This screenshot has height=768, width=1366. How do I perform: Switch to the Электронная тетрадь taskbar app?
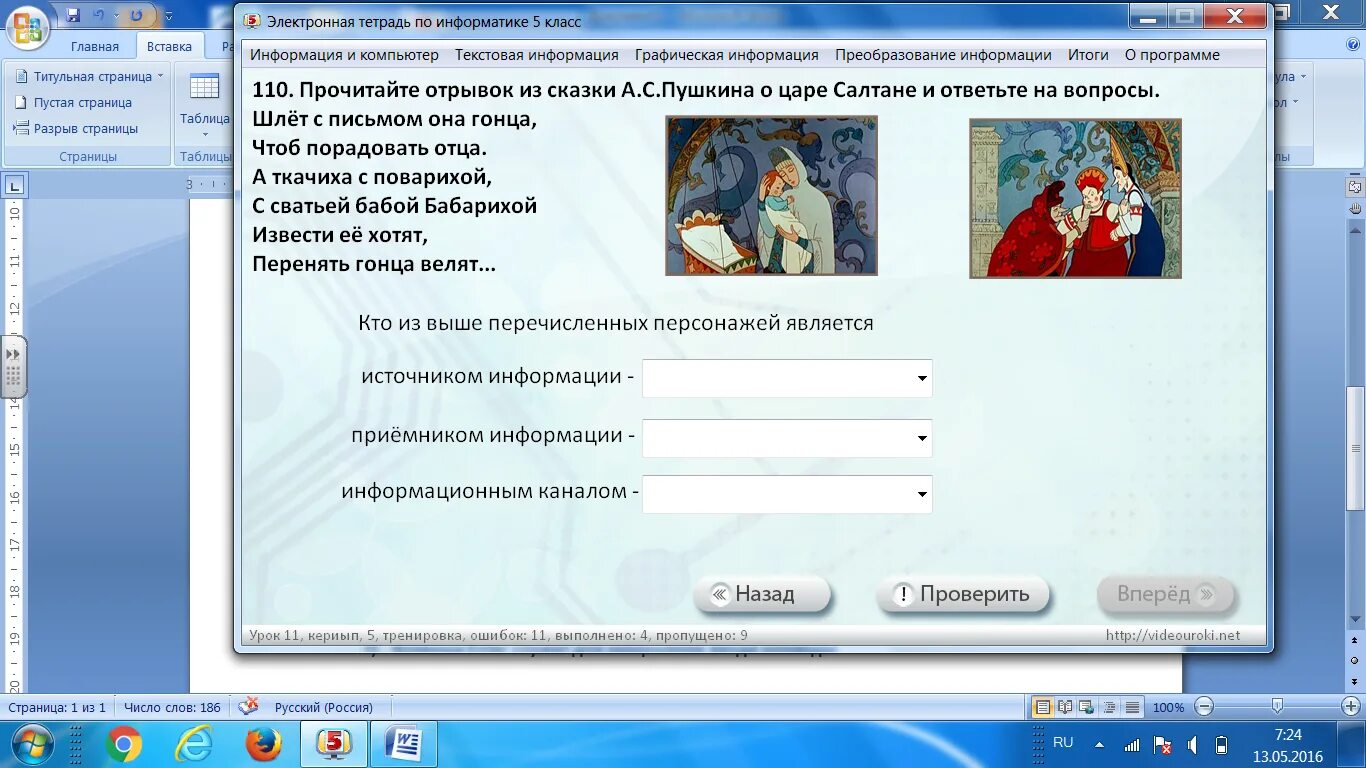point(333,744)
